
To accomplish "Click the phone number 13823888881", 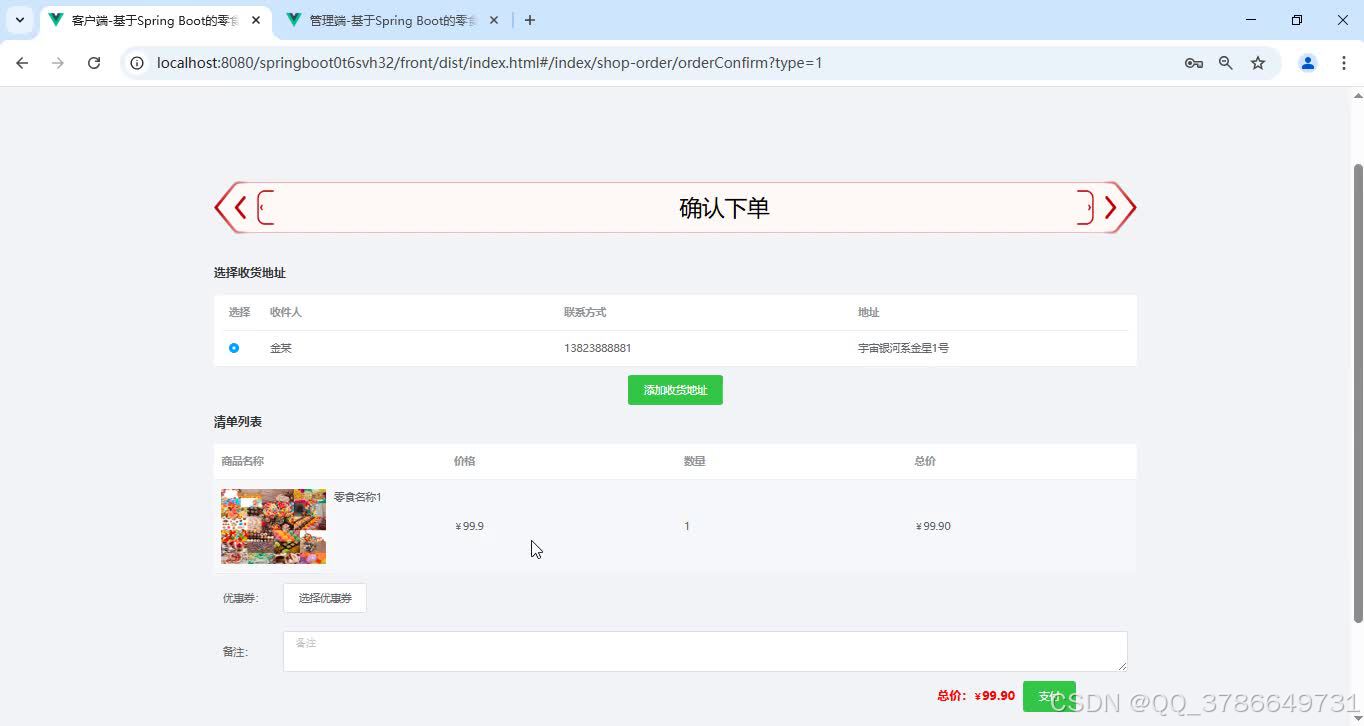I will tap(598, 348).
